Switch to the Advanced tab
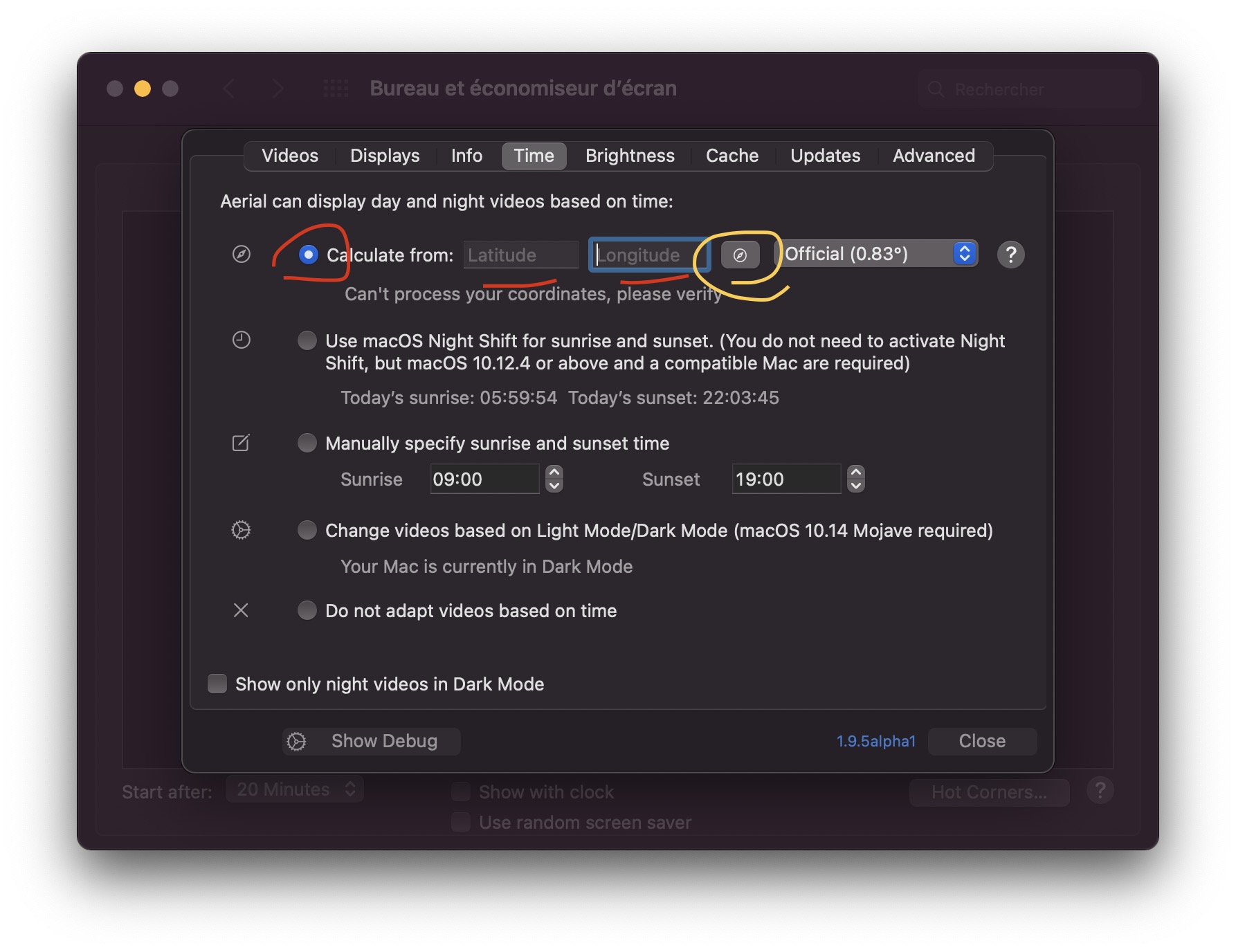Screen dimensions: 1236x952 click(x=934, y=156)
